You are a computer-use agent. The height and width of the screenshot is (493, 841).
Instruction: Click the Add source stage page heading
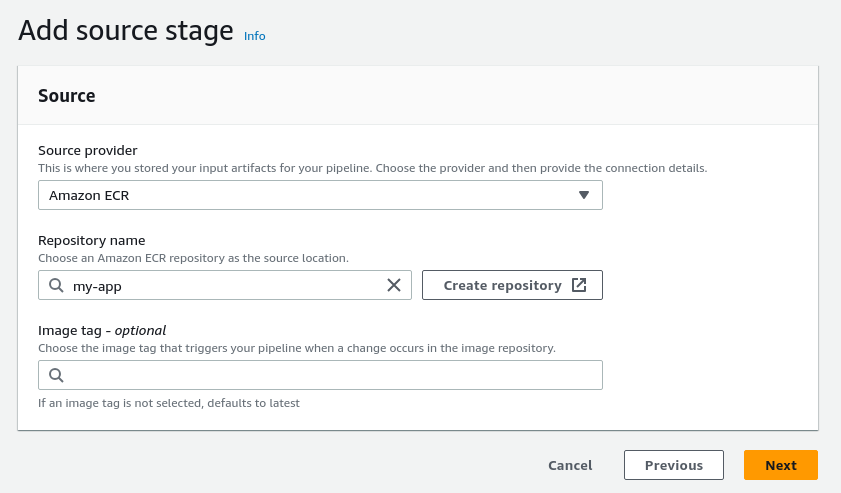coord(126,30)
